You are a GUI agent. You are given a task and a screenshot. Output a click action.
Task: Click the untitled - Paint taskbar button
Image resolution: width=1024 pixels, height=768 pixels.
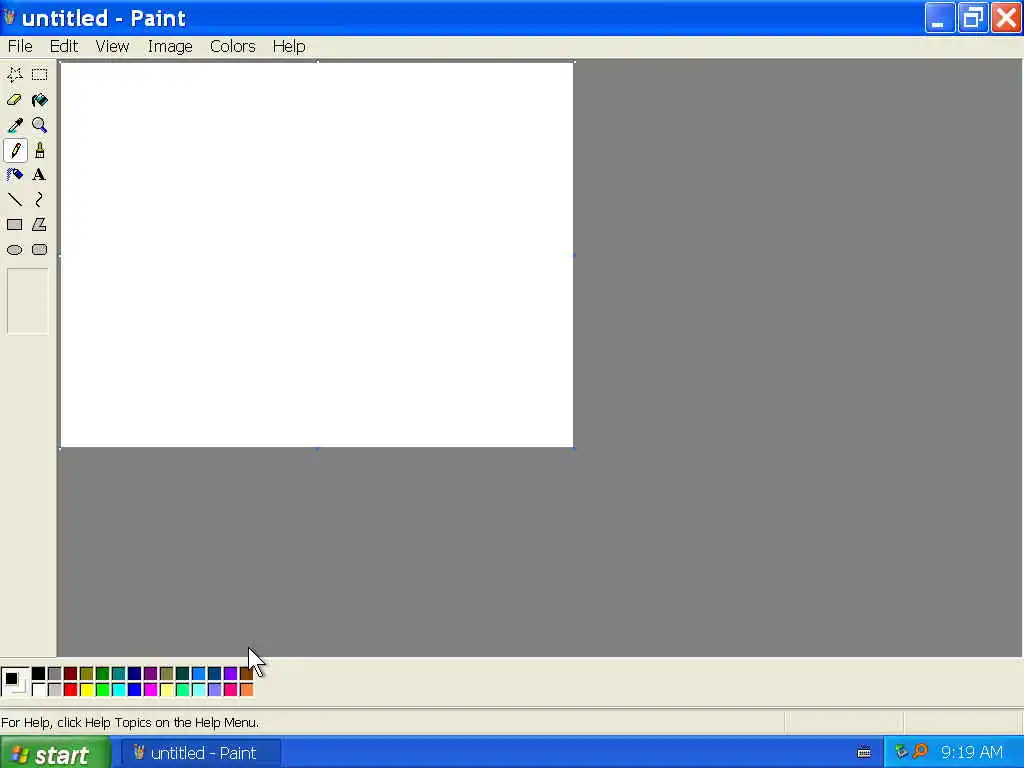[x=201, y=753]
